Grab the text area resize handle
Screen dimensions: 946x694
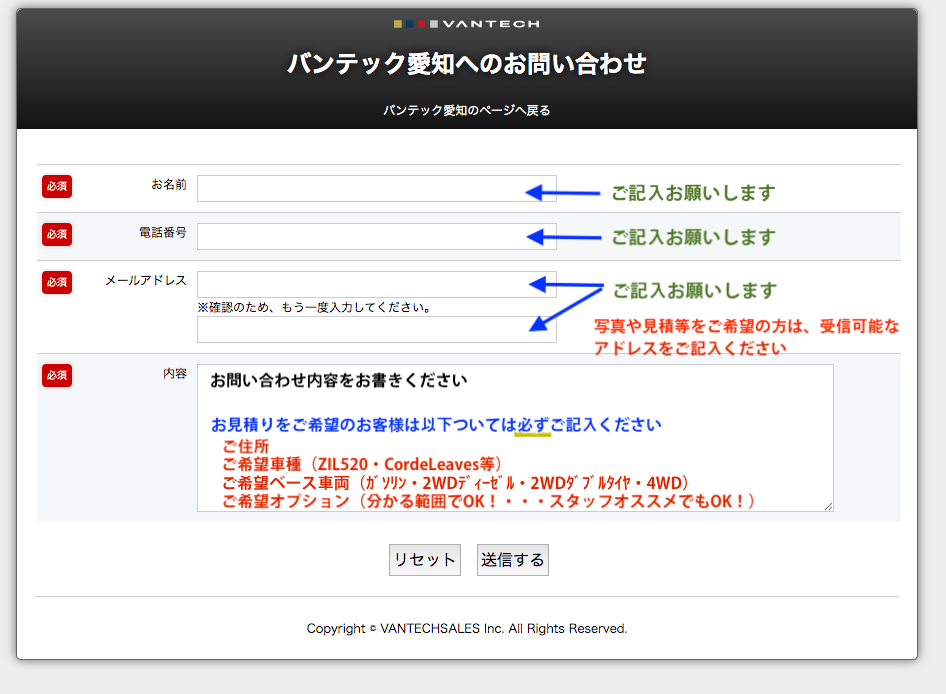[x=828, y=507]
